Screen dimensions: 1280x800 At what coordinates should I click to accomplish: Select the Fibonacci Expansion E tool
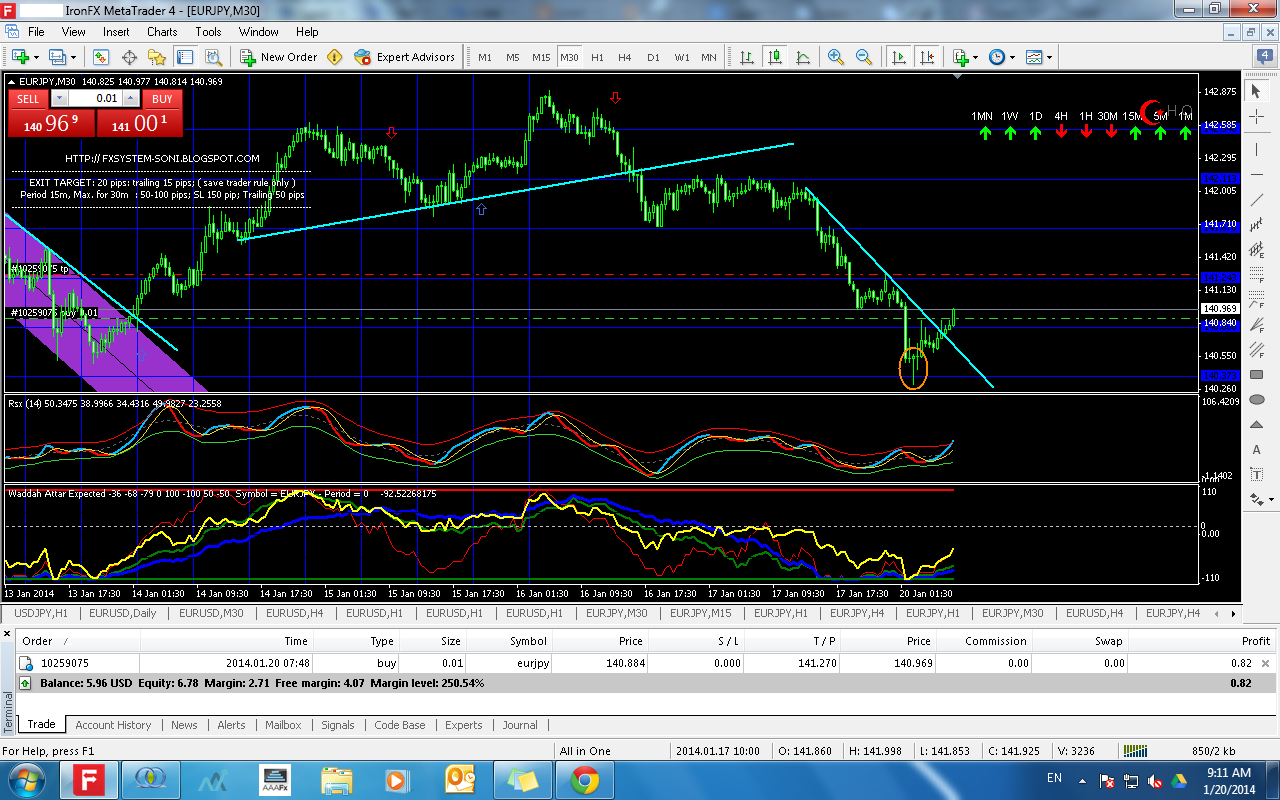click(x=1256, y=252)
